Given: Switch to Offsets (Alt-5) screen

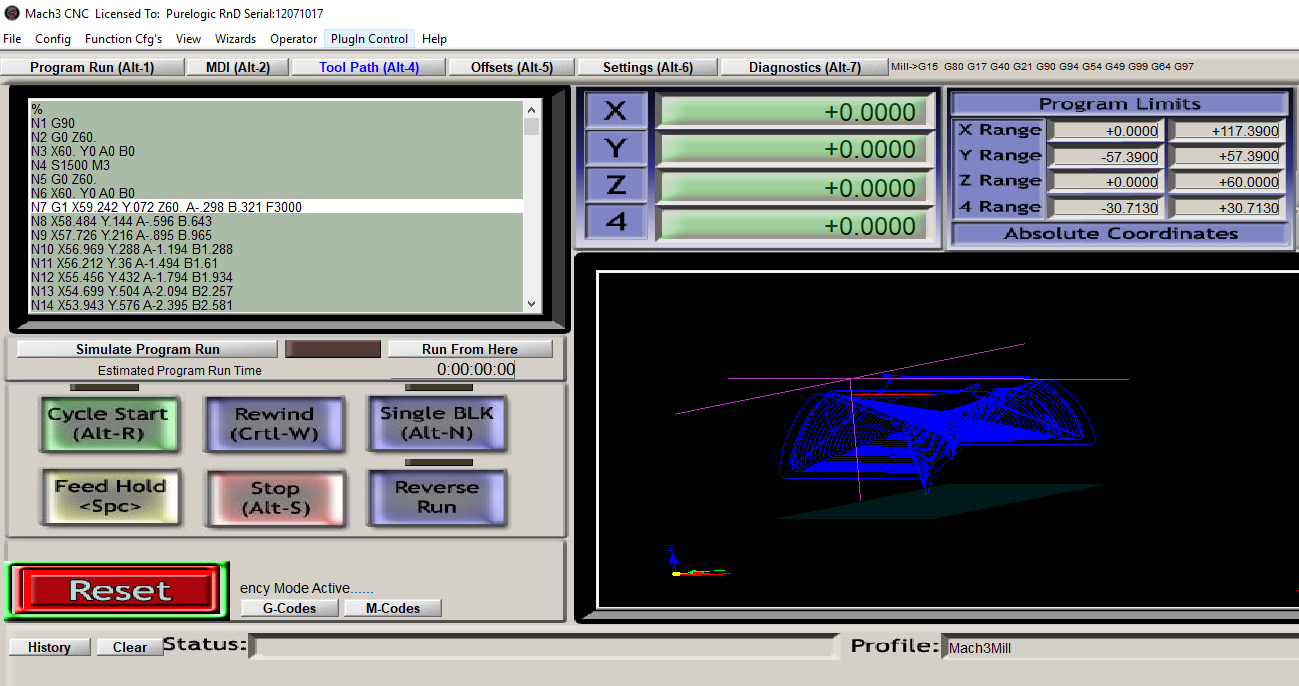Looking at the screenshot, I should click(512, 67).
